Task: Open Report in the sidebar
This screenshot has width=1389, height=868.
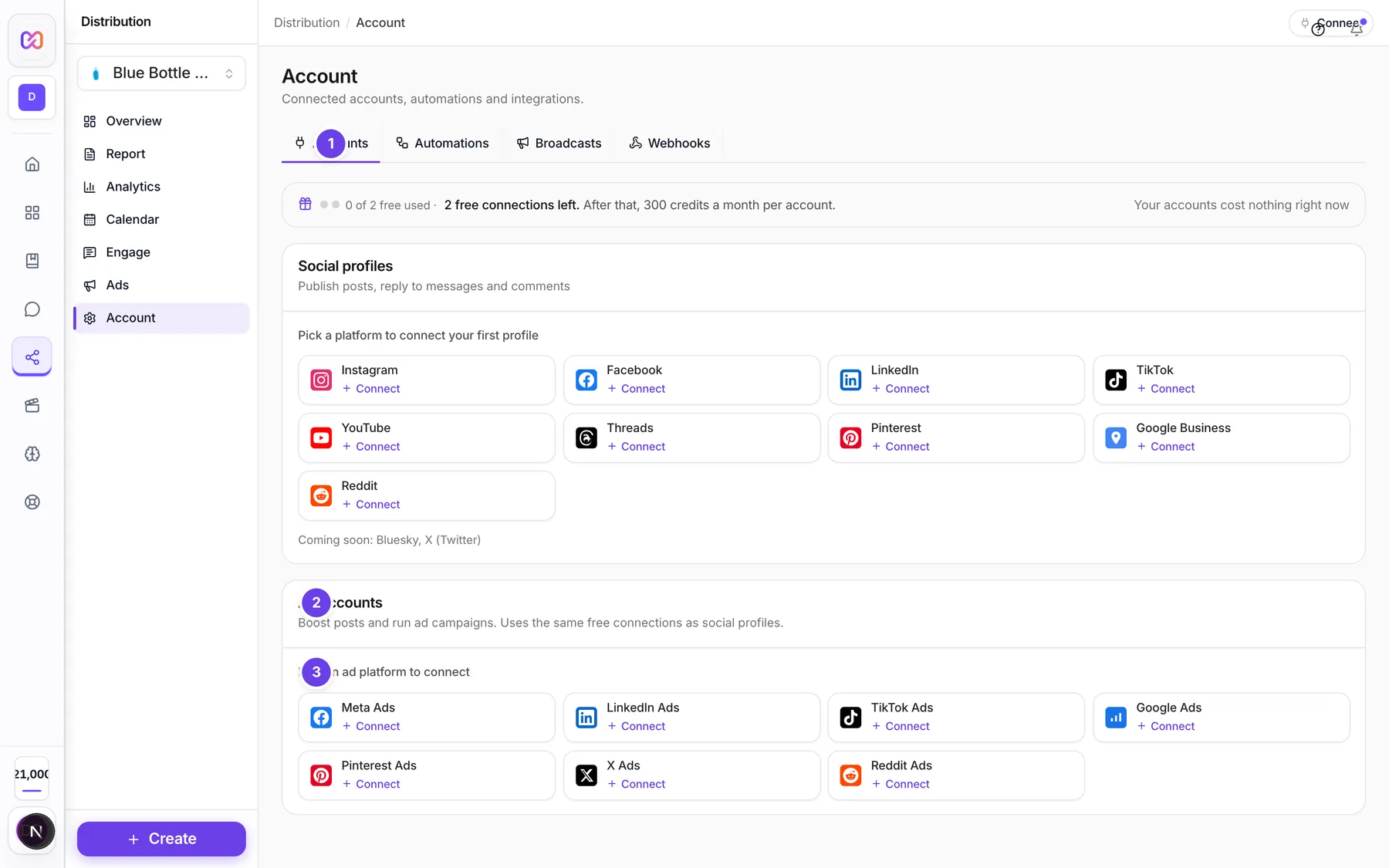Action: [161, 154]
